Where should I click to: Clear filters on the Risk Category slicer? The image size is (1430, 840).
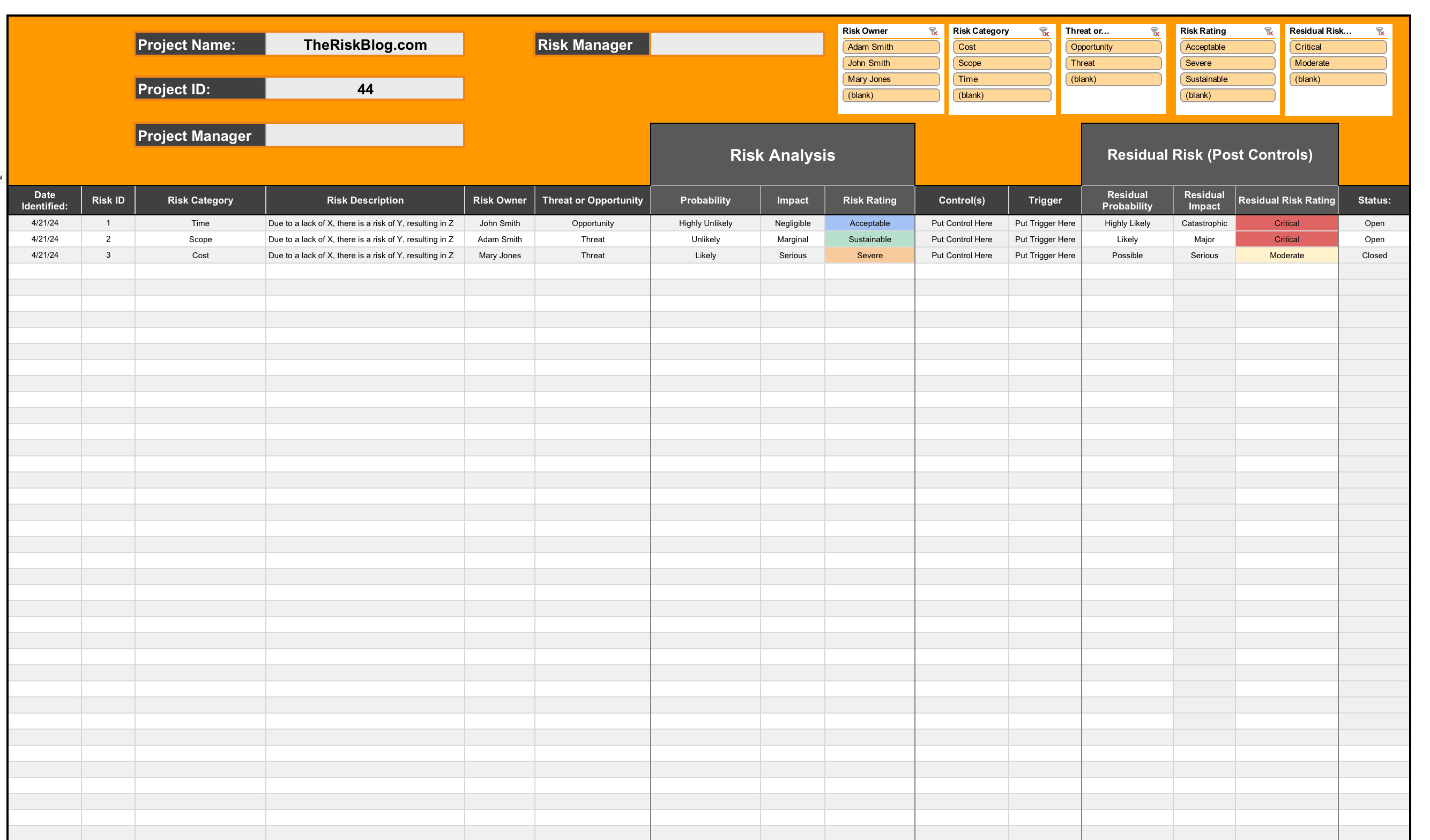coord(1046,32)
